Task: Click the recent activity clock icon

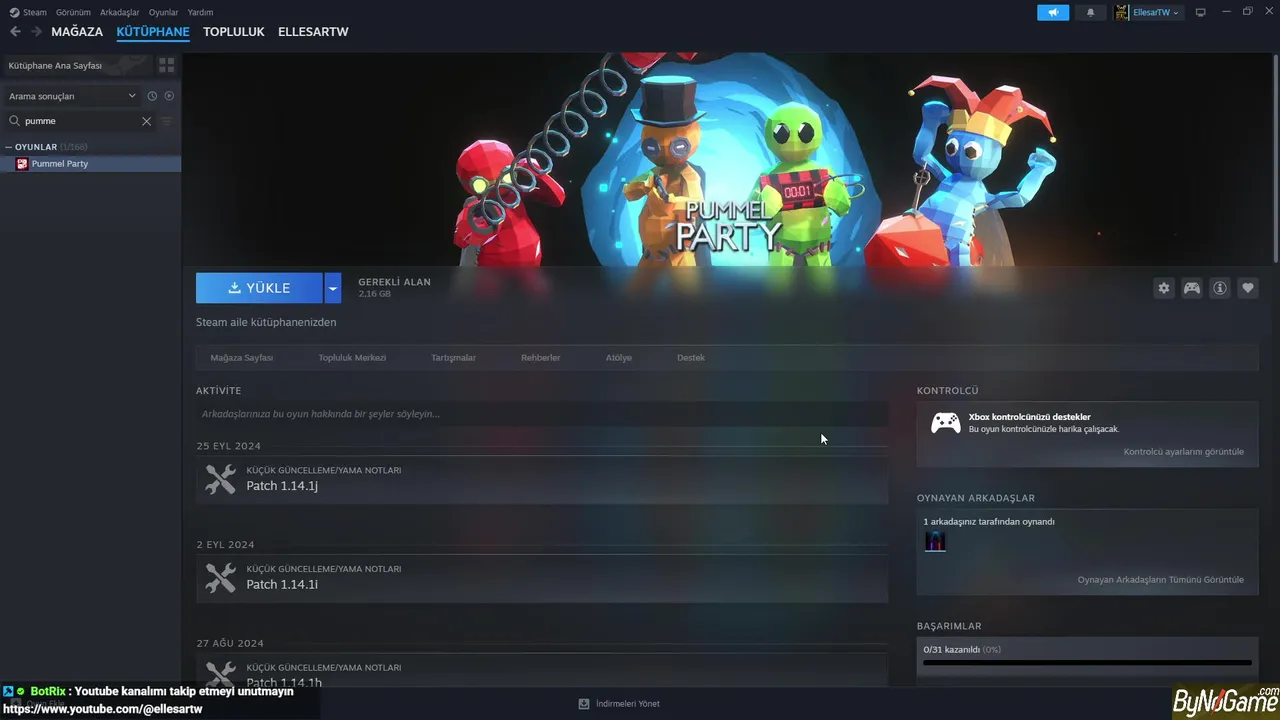Action: (152, 96)
